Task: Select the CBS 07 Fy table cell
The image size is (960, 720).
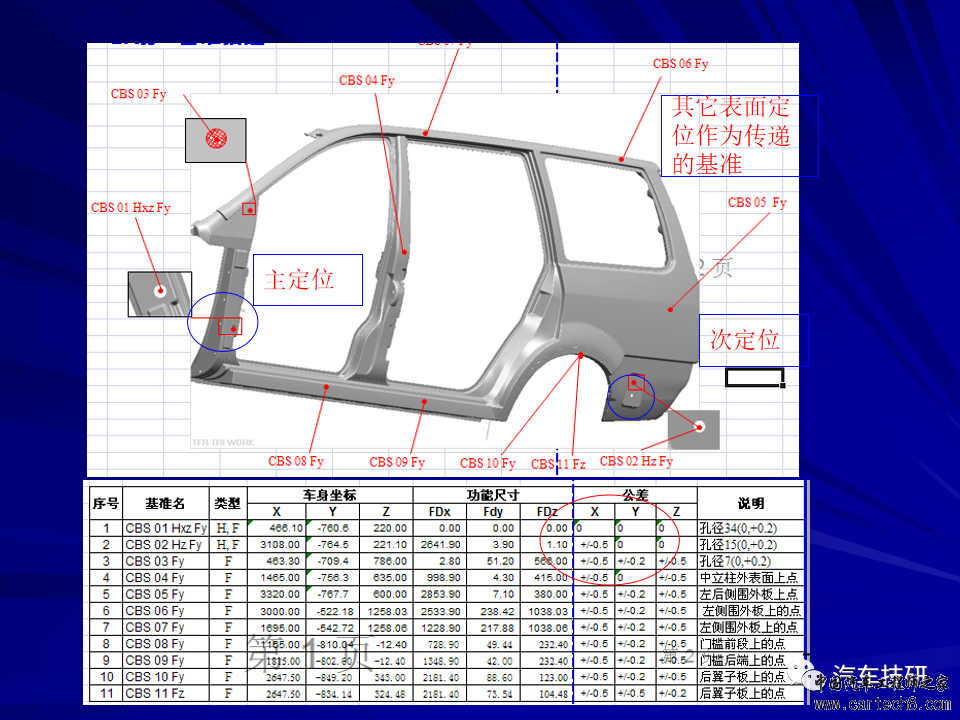Action: click(x=166, y=627)
